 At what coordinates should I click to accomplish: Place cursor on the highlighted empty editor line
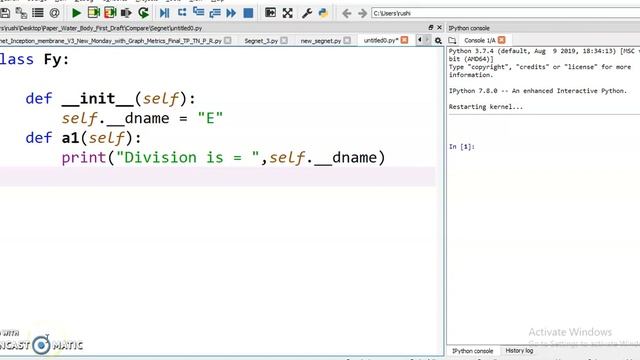pos(218,176)
